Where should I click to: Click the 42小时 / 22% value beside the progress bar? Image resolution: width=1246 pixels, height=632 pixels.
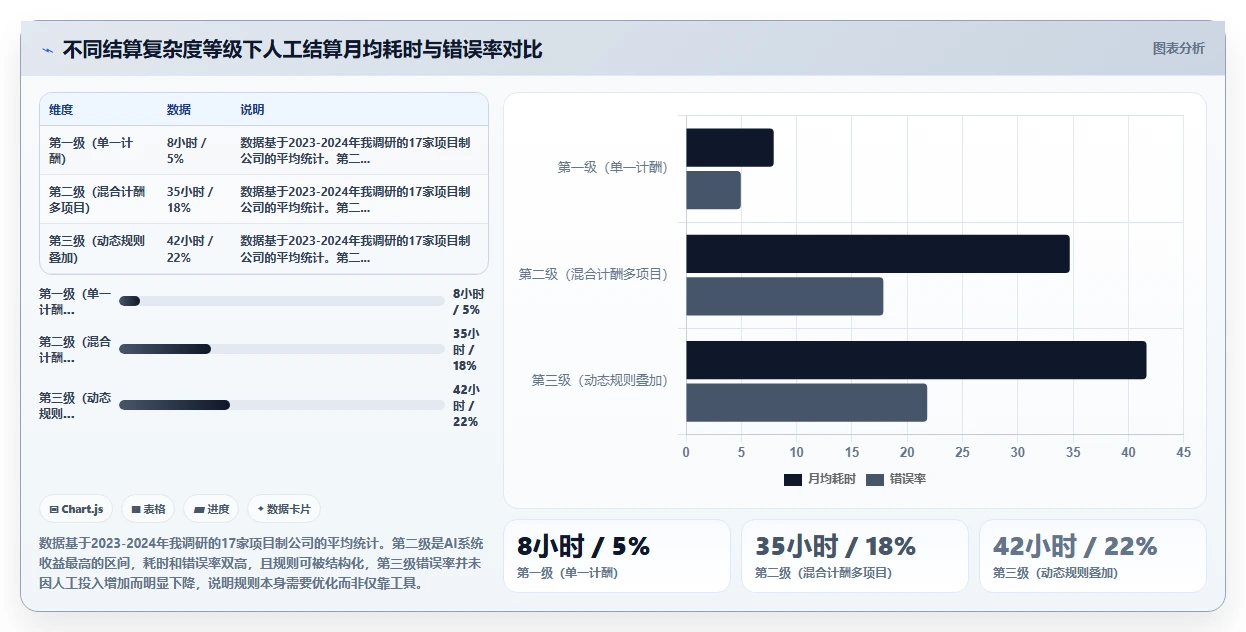(x=465, y=405)
